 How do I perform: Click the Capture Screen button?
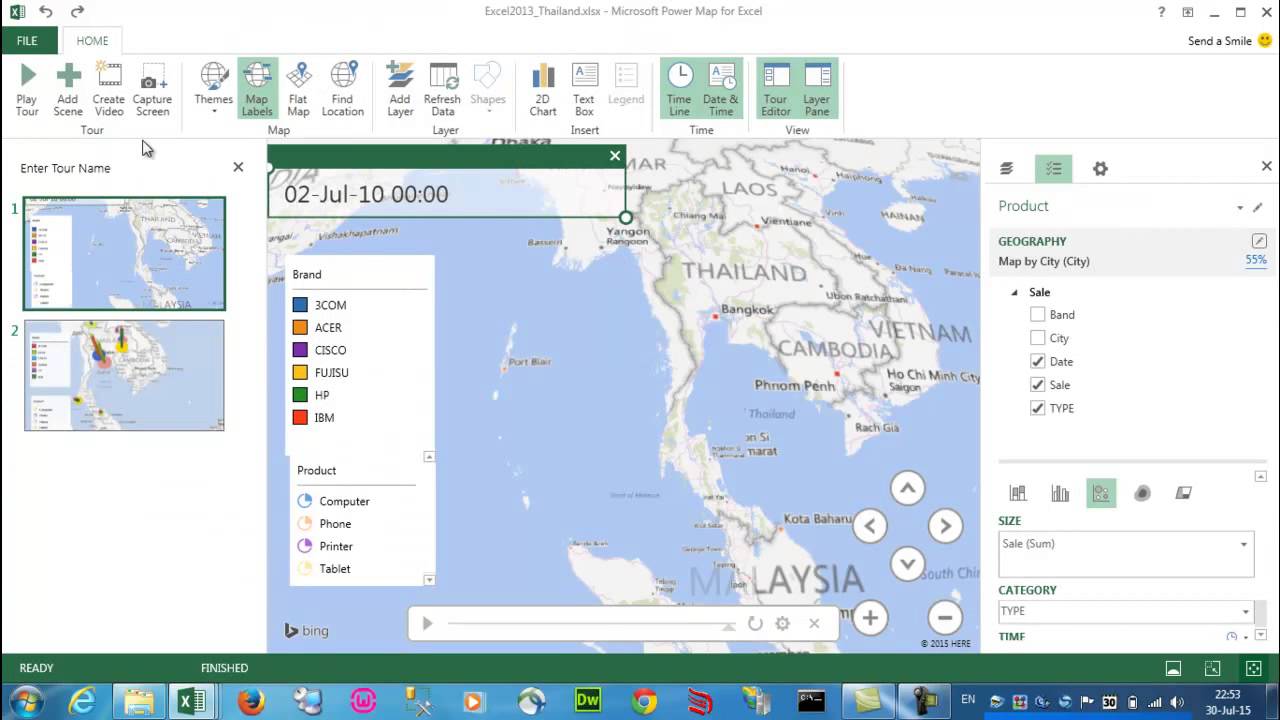pos(152,89)
